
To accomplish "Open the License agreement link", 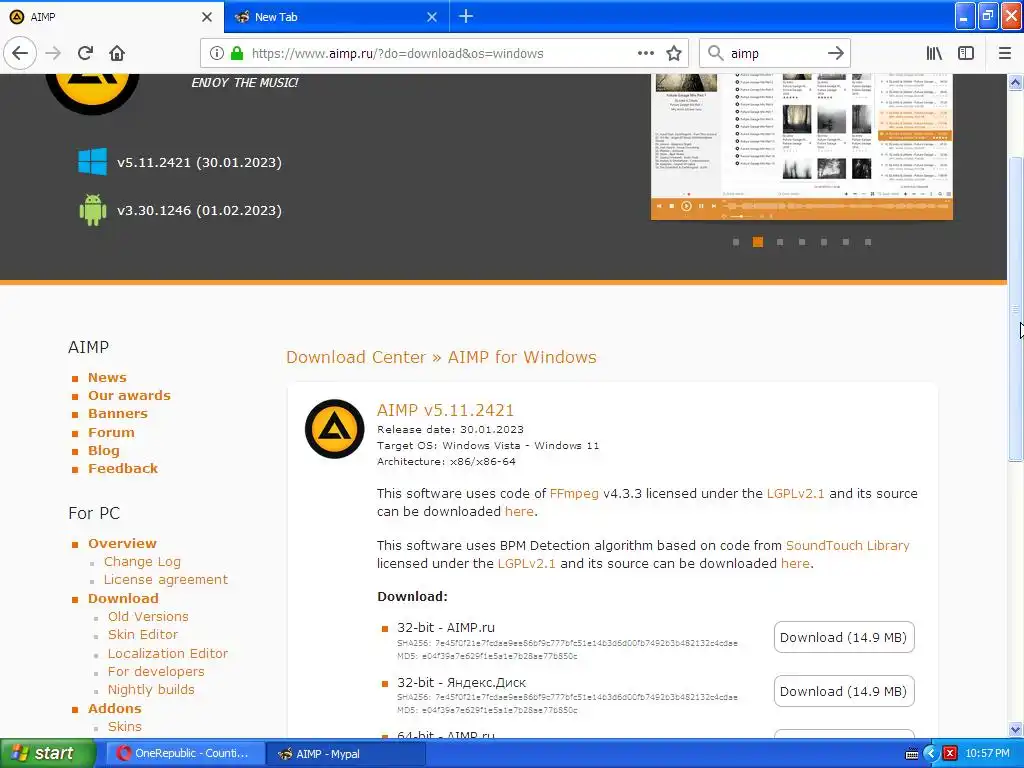I will point(166,580).
